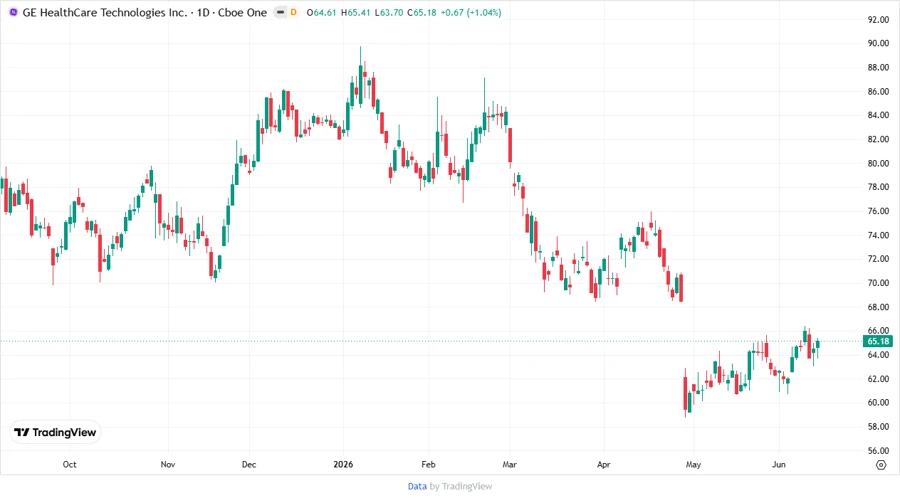Click the 'by TradingView' attribution text
The width and height of the screenshot is (900, 498).
pos(461,487)
